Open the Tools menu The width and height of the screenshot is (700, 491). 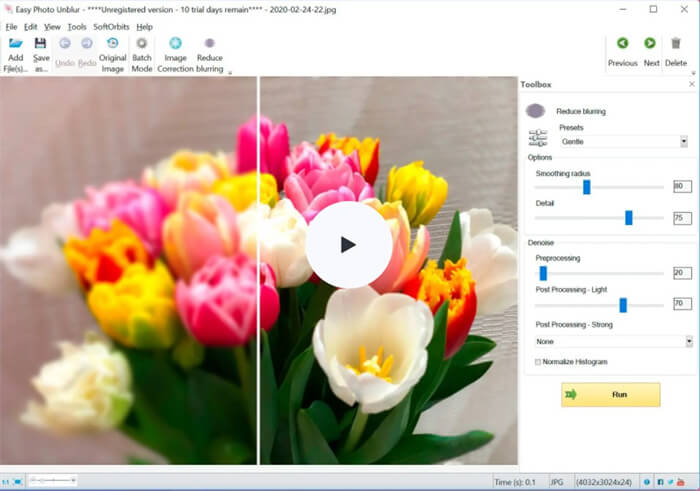(x=77, y=27)
